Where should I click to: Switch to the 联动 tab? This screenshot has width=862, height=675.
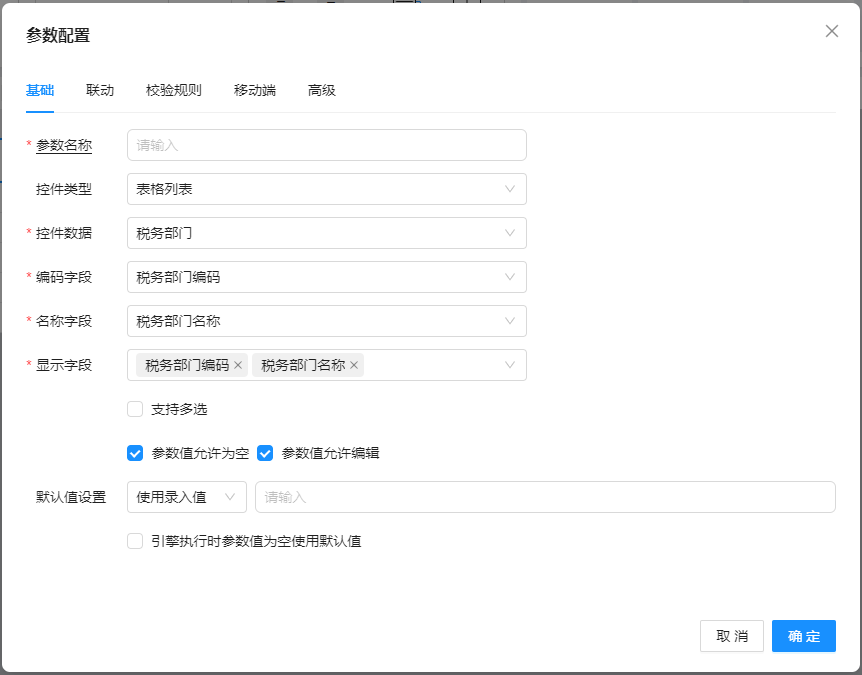pos(100,90)
